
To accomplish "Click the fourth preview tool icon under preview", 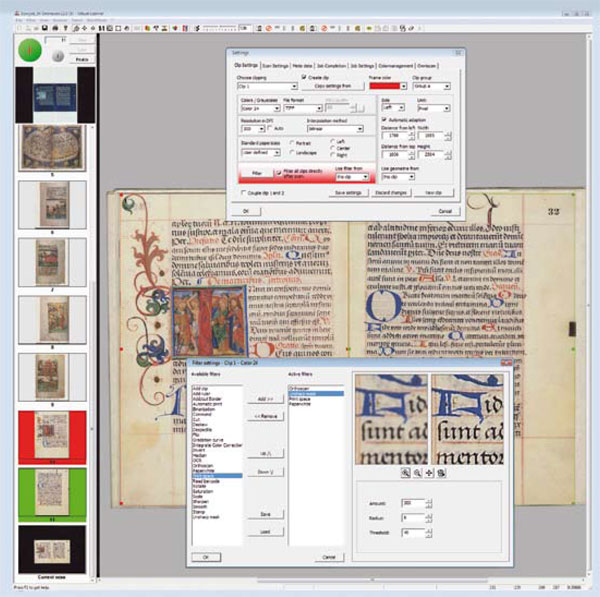I will 441,473.
